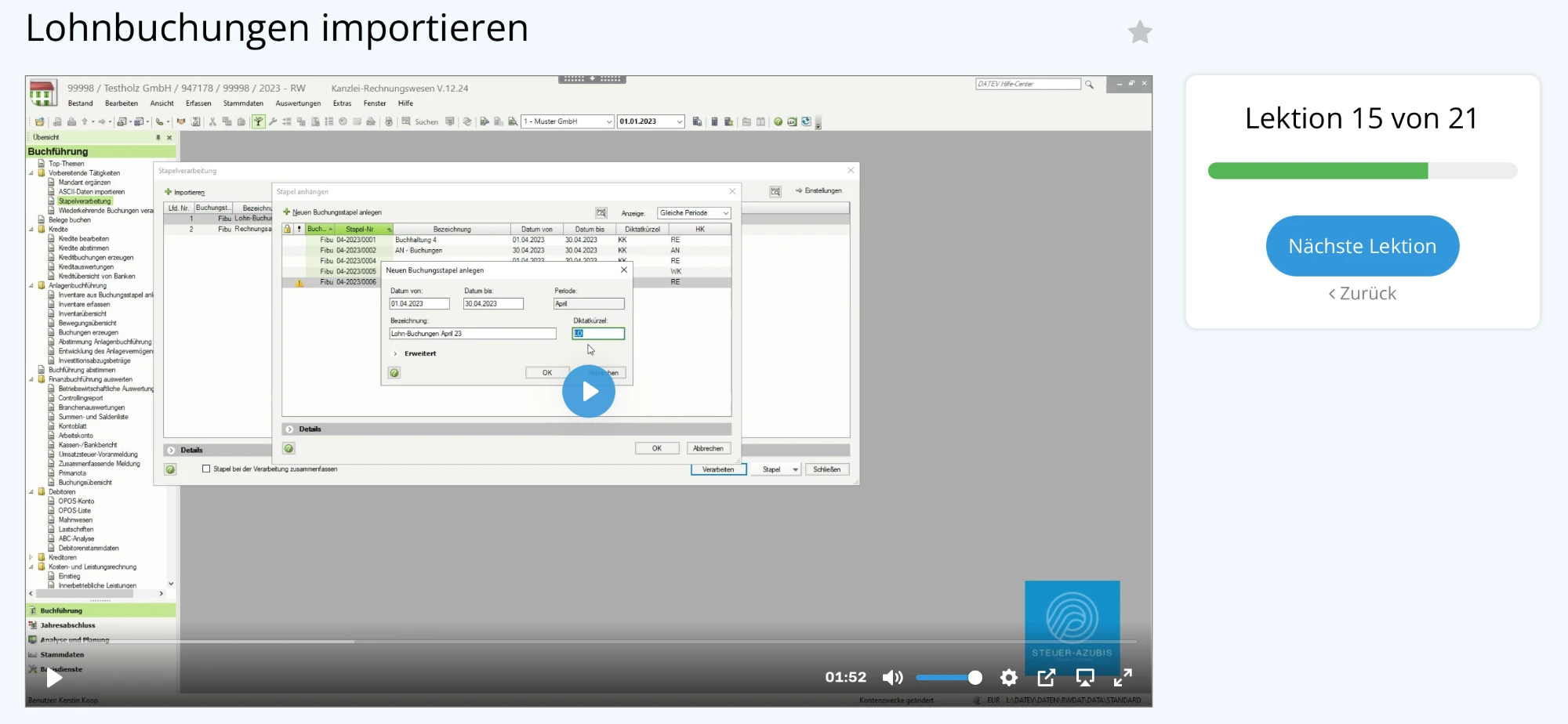Viewport: 1568px width, 724px height.
Task: Click Abbrechen in the Stapel anhängen dialog
Action: (709, 449)
